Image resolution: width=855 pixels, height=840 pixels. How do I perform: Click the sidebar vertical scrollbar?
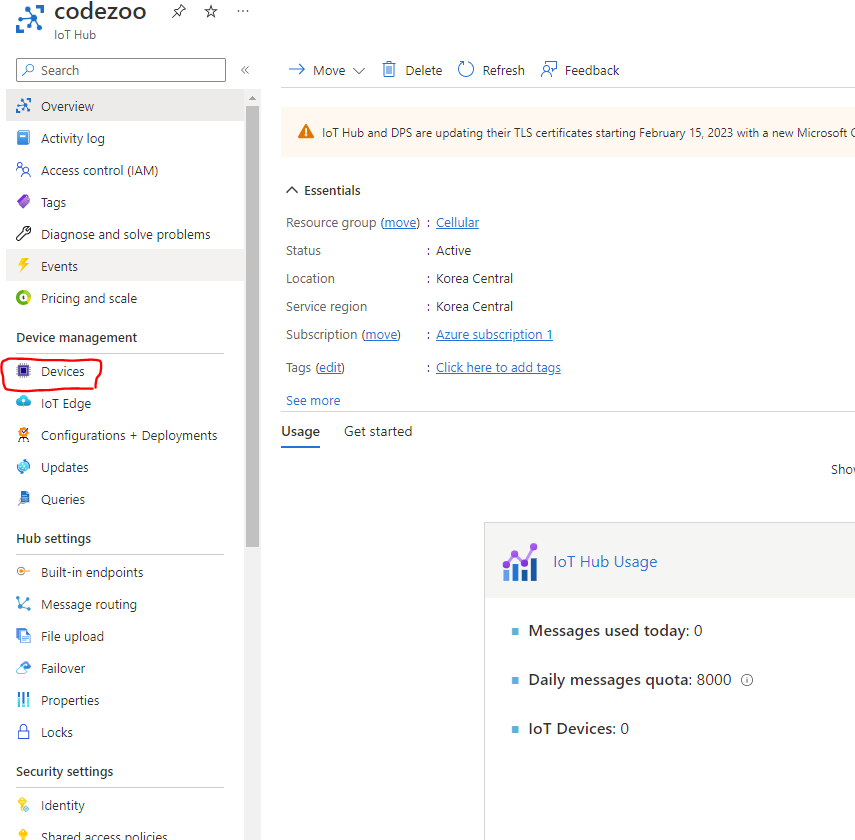coord(252,326)
